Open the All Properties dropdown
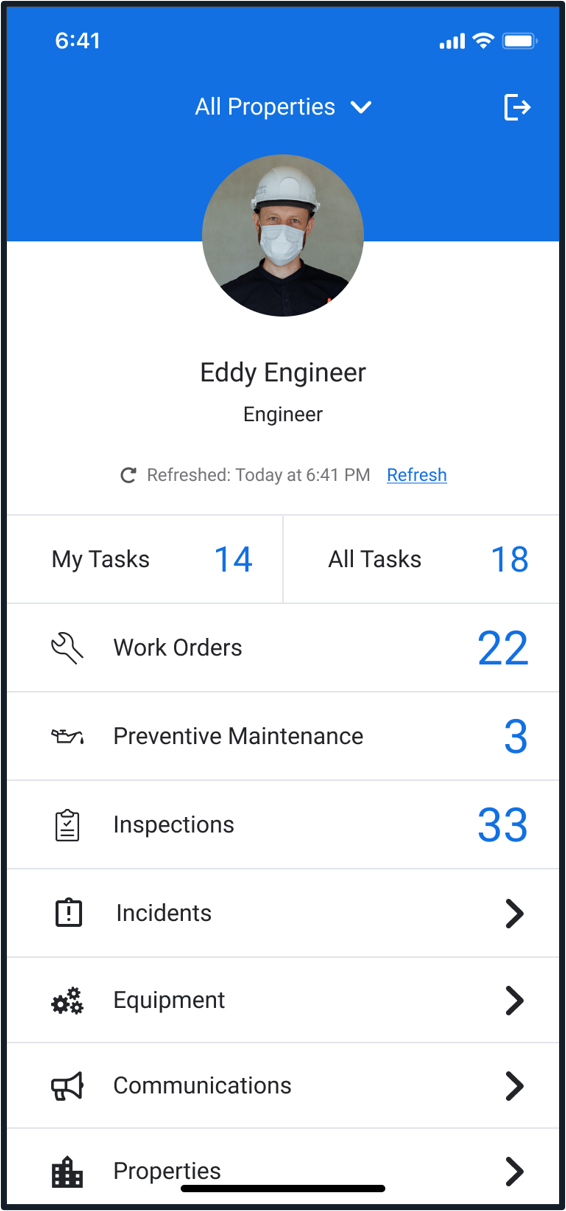566x1211 pixels. 283,107
